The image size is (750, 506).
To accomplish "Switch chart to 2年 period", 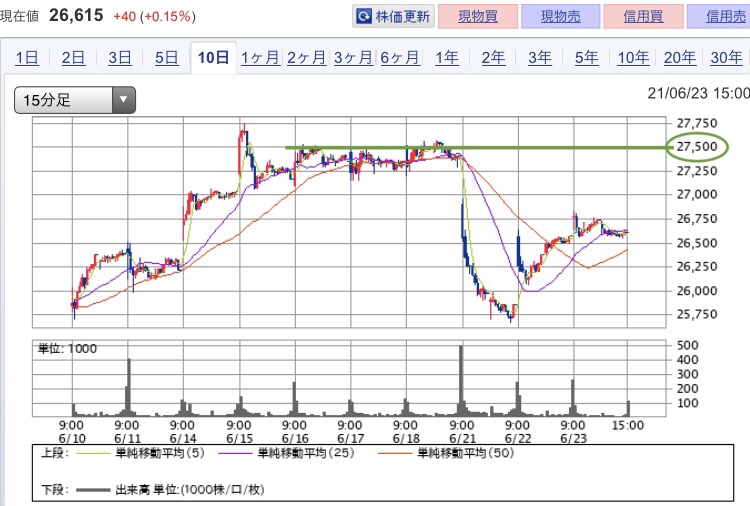I will tap(493, 58).
